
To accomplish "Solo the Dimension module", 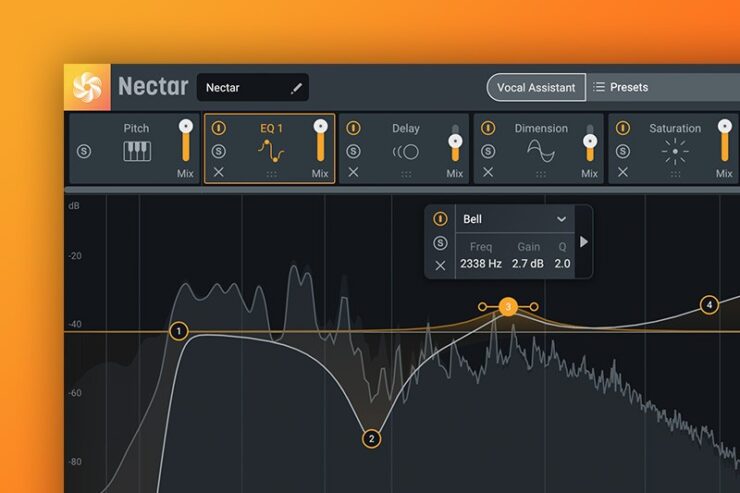I will coord(488,151).
